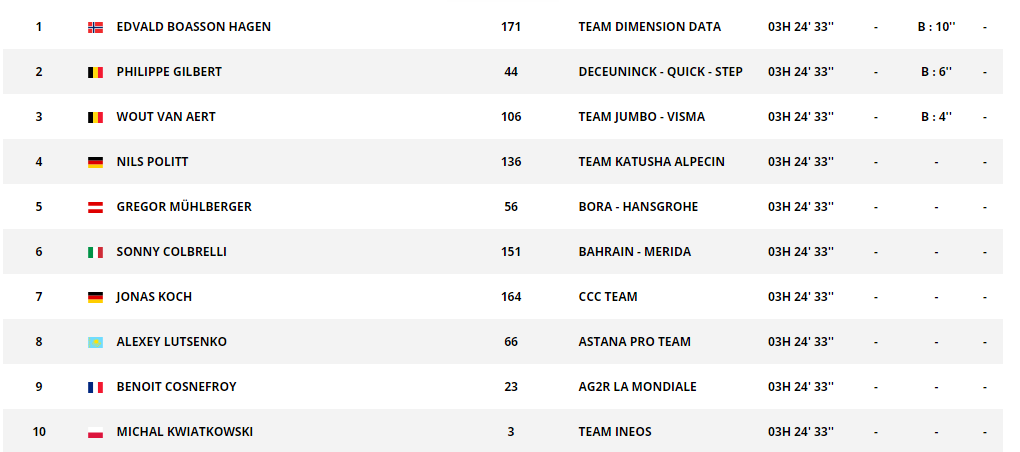
Task: Click the Polish flag beside Michal Kwiatkowski
Action: click(96, 432)
